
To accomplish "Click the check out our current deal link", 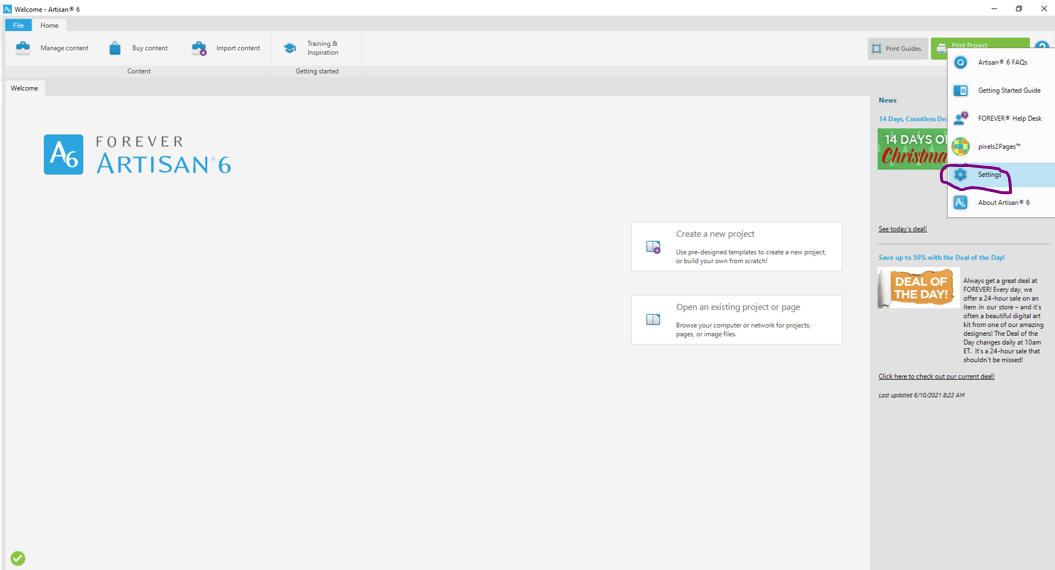I will pyautogui.click(x=936, y=377).
